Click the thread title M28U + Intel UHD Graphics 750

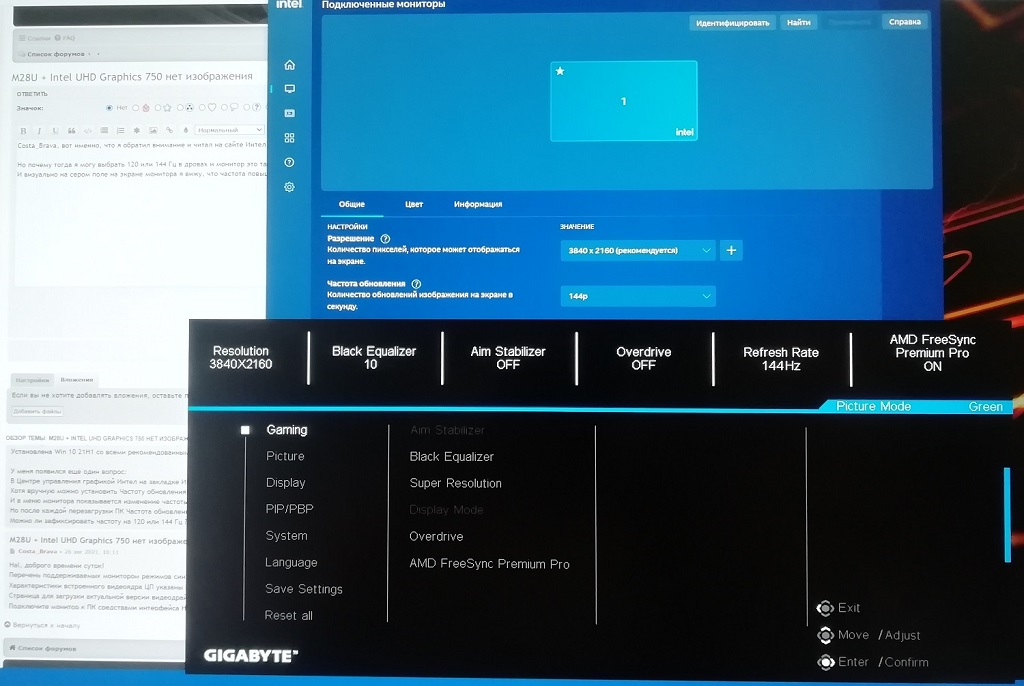131,76
